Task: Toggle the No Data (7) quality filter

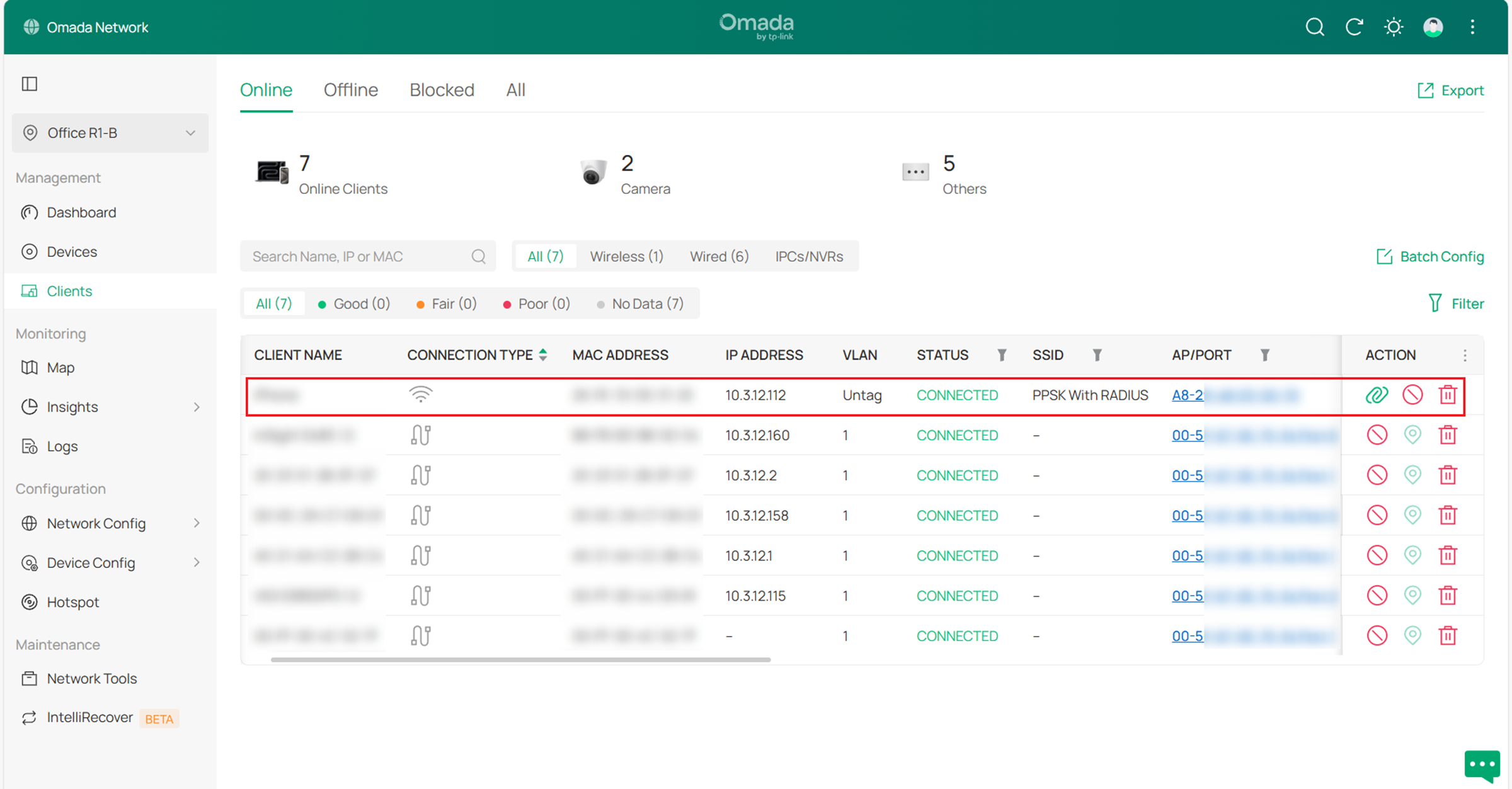Action: point(641,303)
